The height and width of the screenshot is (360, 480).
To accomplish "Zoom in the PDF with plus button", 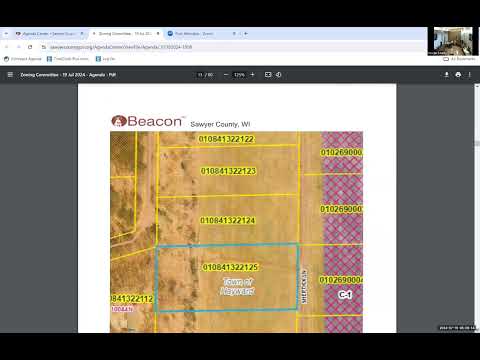I will click(x=252, y=75).
